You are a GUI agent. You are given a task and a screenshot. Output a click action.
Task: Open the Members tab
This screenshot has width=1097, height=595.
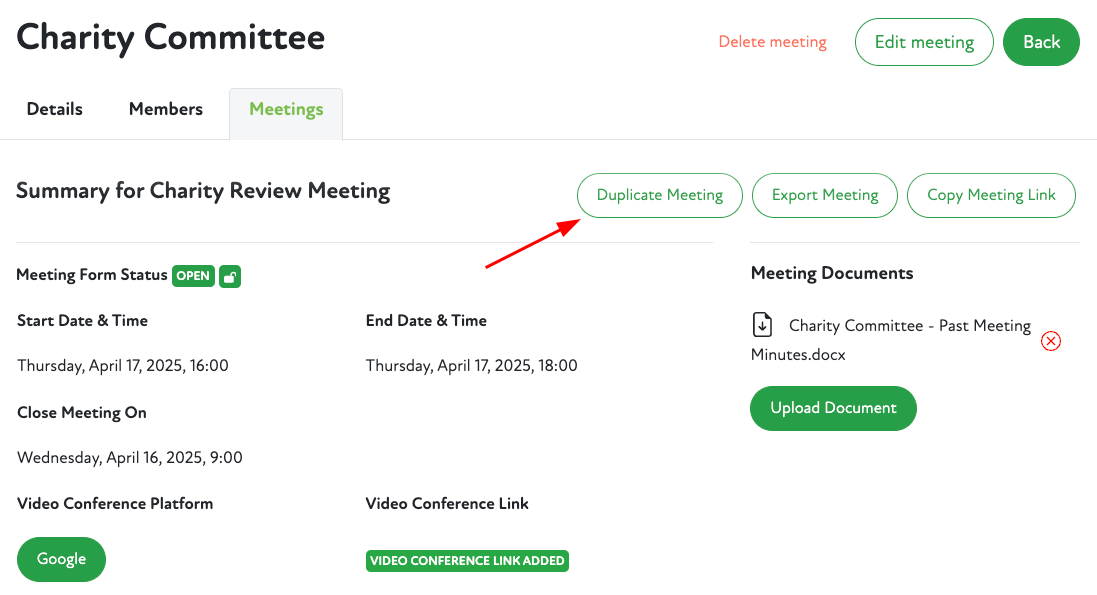coord(166,110)
